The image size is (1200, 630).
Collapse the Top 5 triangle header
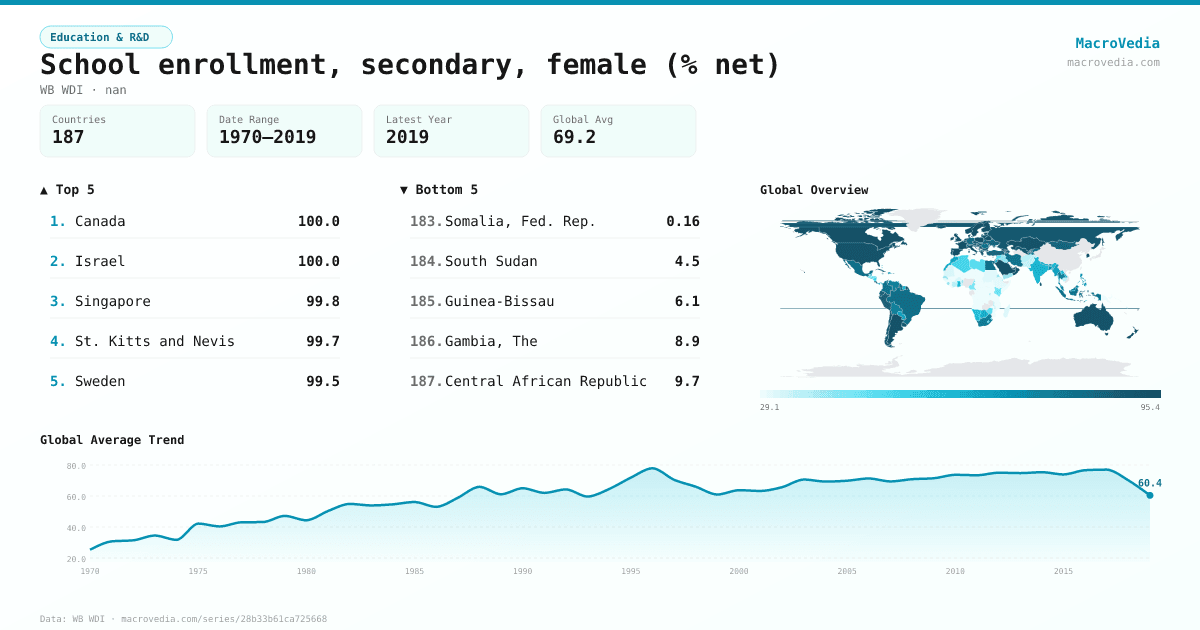68,189
